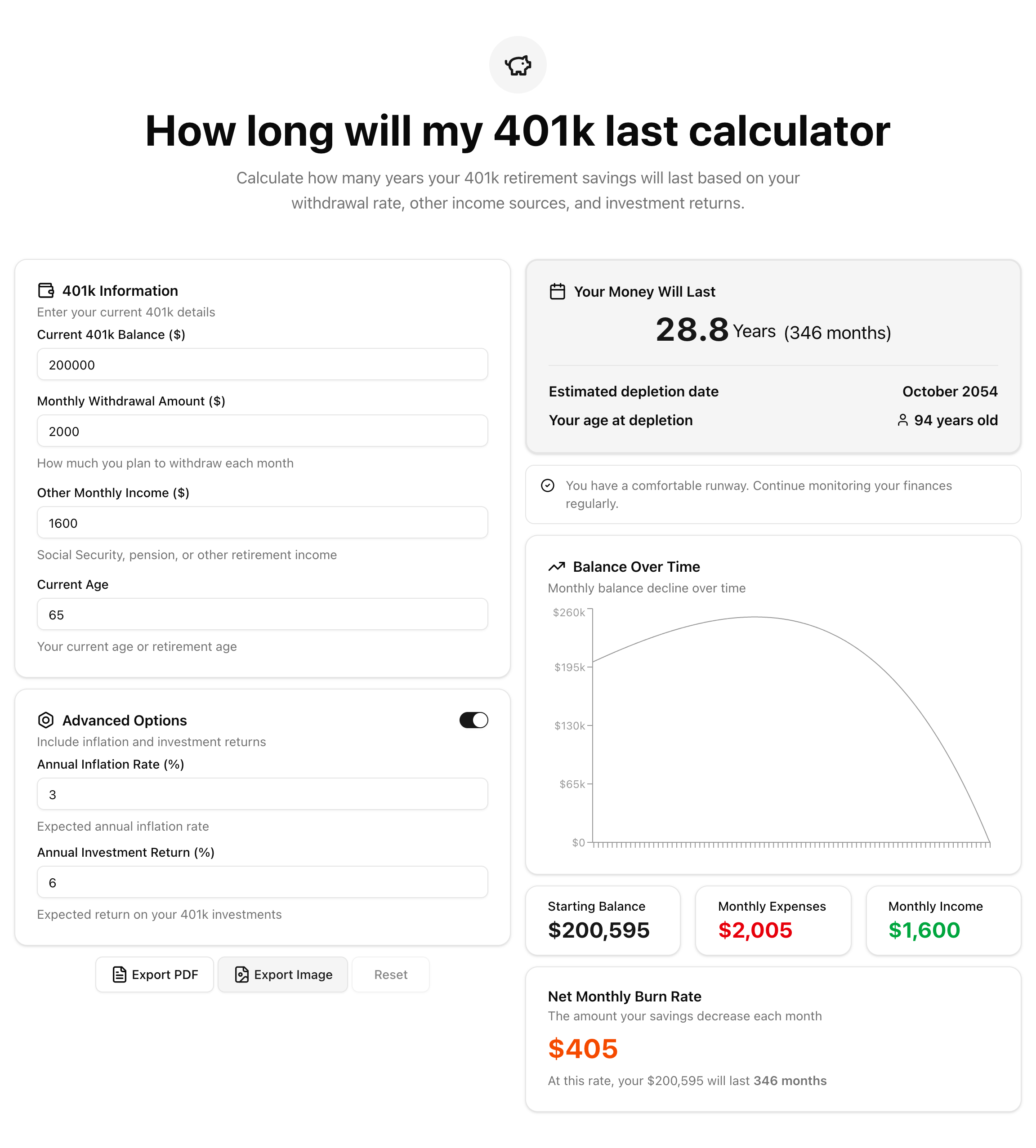The image size is (1036, 1148).
Task: Click the Net Monthly Burn Rate amount
Action: pyautogui.click(x=582, y=1049)
